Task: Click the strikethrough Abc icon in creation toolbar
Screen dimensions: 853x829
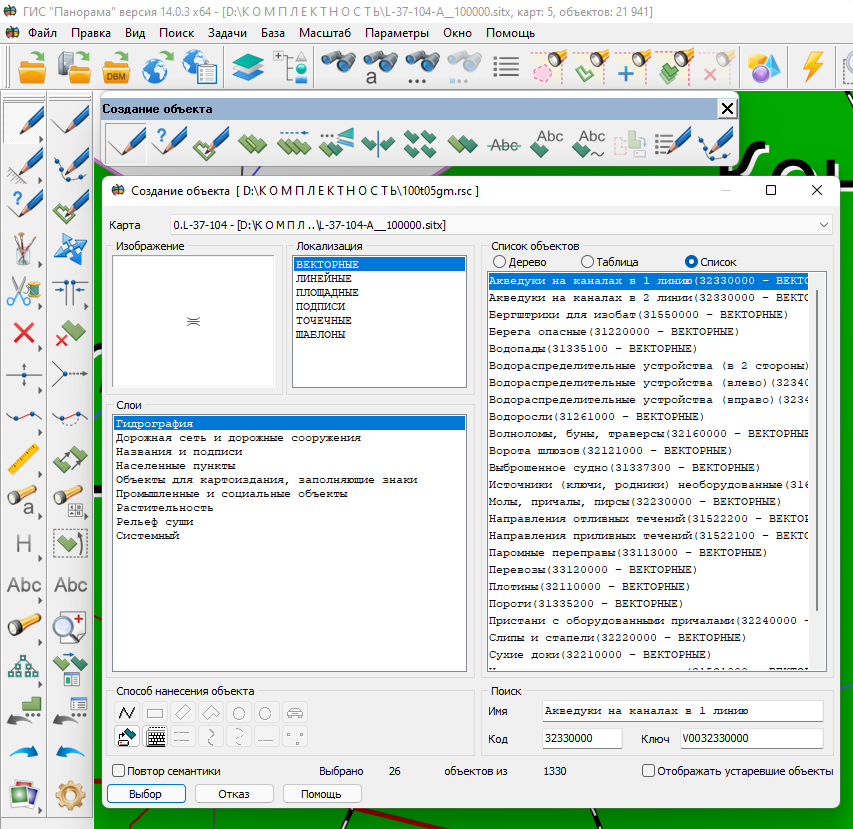Action: coord(503,145)
